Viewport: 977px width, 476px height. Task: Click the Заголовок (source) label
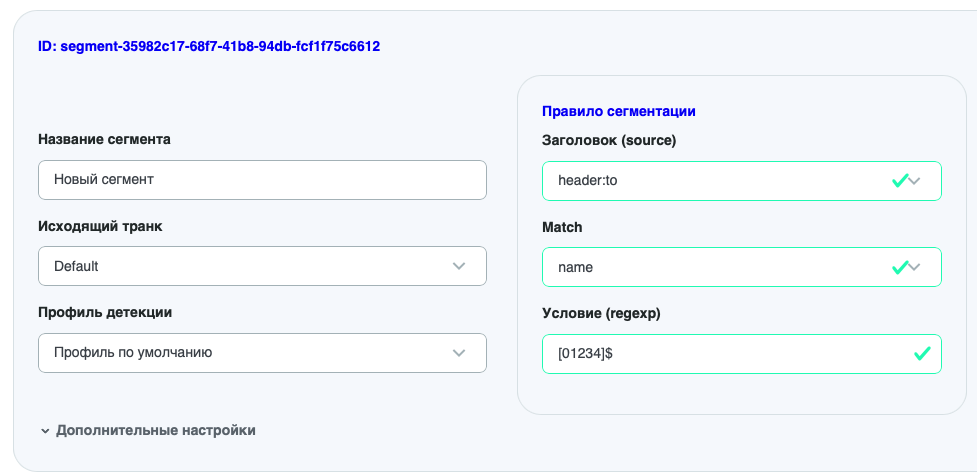point(609,141)
